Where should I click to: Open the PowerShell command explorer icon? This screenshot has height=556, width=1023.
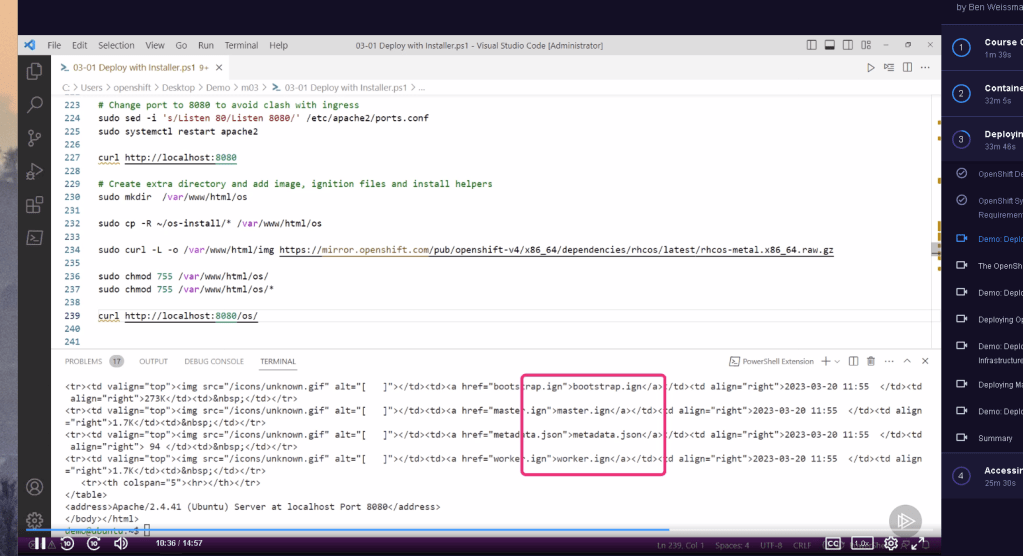coord(35,238)
